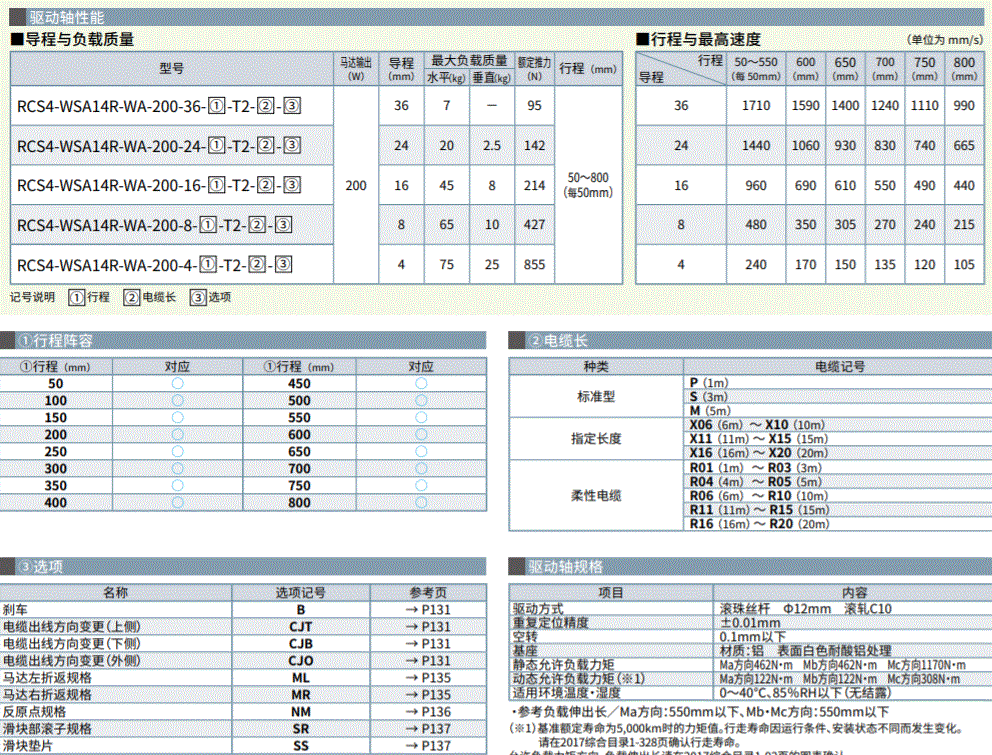The width and height of the screenshot is (992, 755).
Task: Click the 选项记号 column header
Action: (x=301, y=592)
